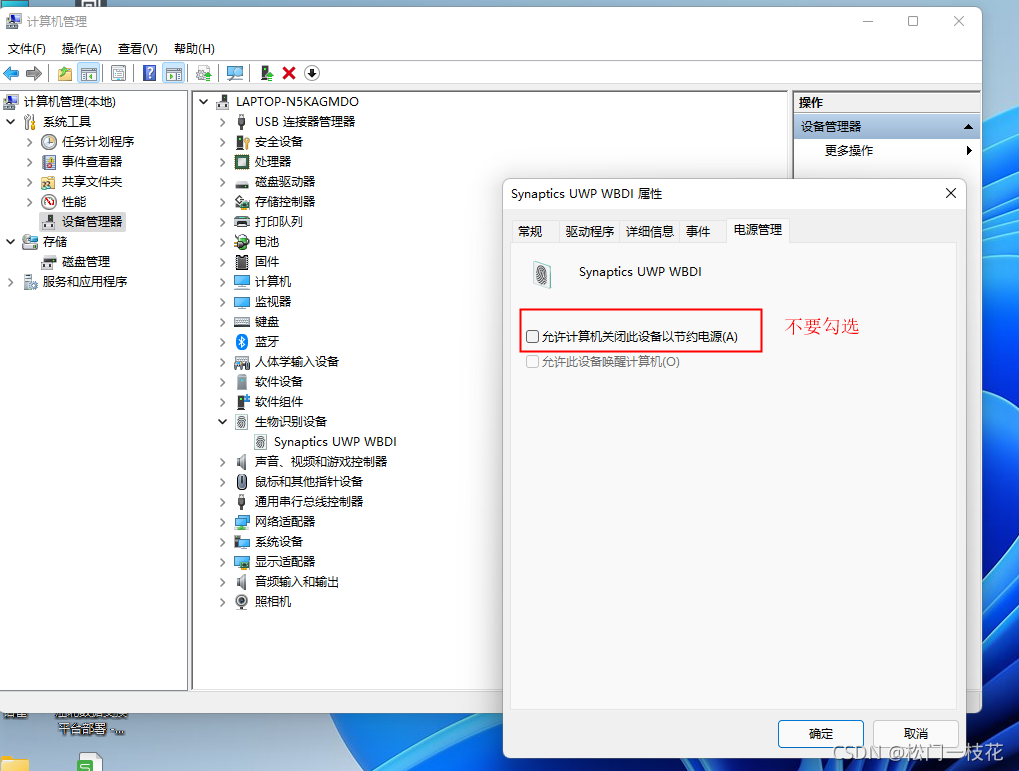Click the USB 连接器管理器 device icon

[242, 122]
